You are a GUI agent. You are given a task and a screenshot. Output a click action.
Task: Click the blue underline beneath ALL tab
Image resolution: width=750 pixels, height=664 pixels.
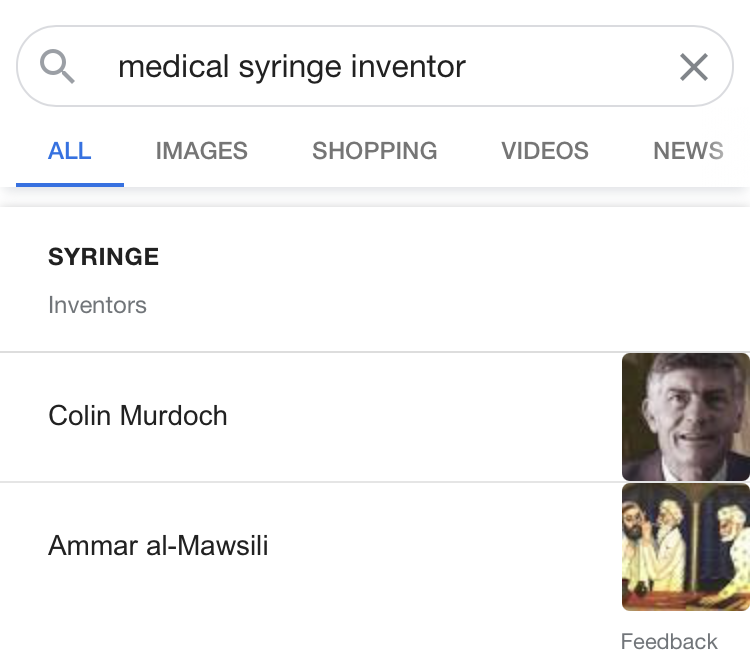(x=70, y=185)
